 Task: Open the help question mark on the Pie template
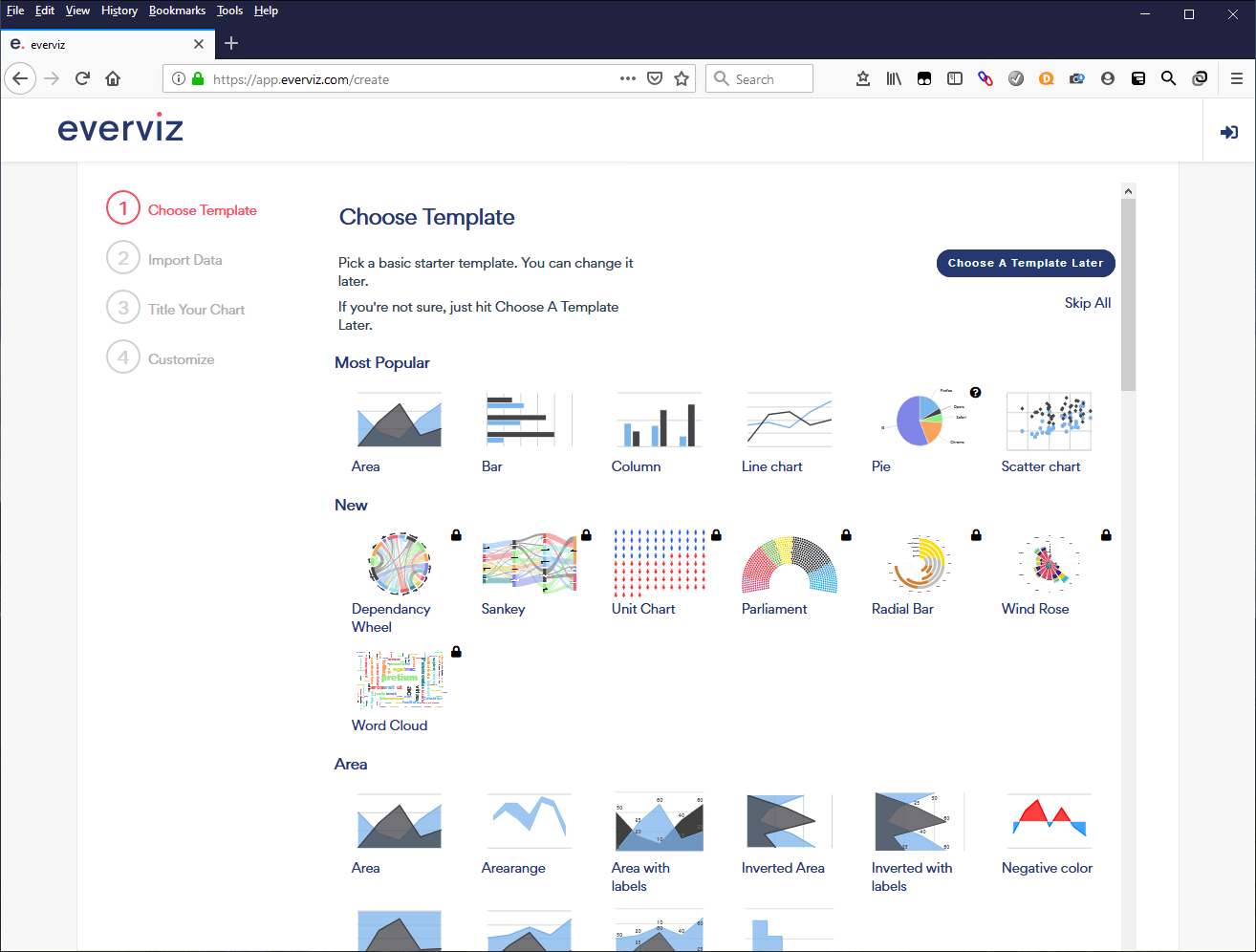(x=975, y=392)
